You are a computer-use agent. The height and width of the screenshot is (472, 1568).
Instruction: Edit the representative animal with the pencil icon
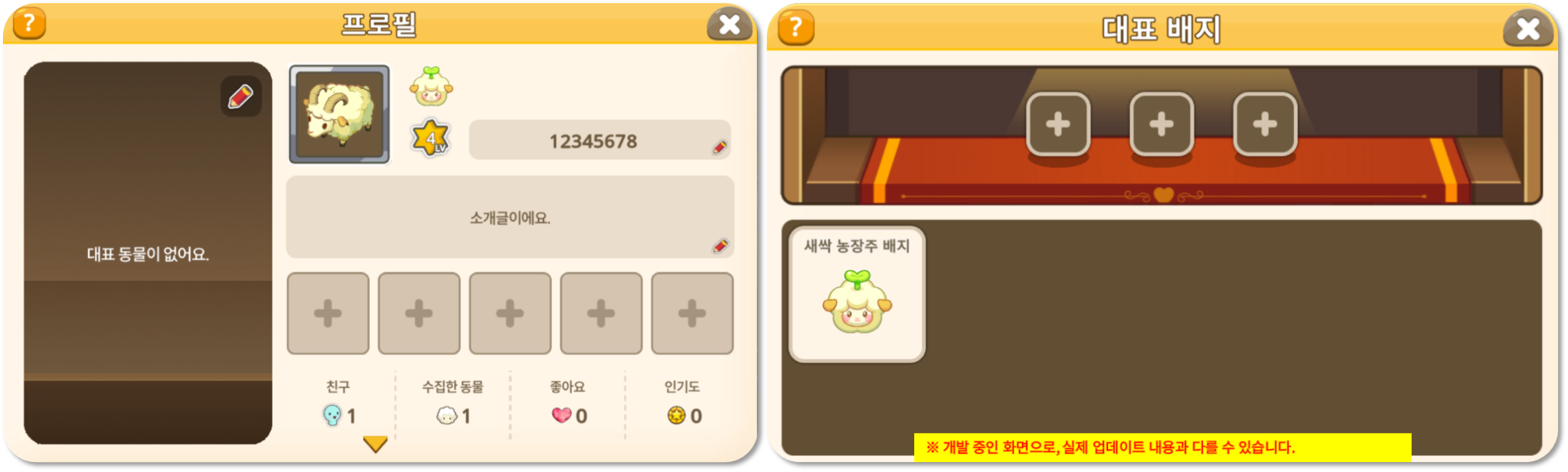pos(240,96)
